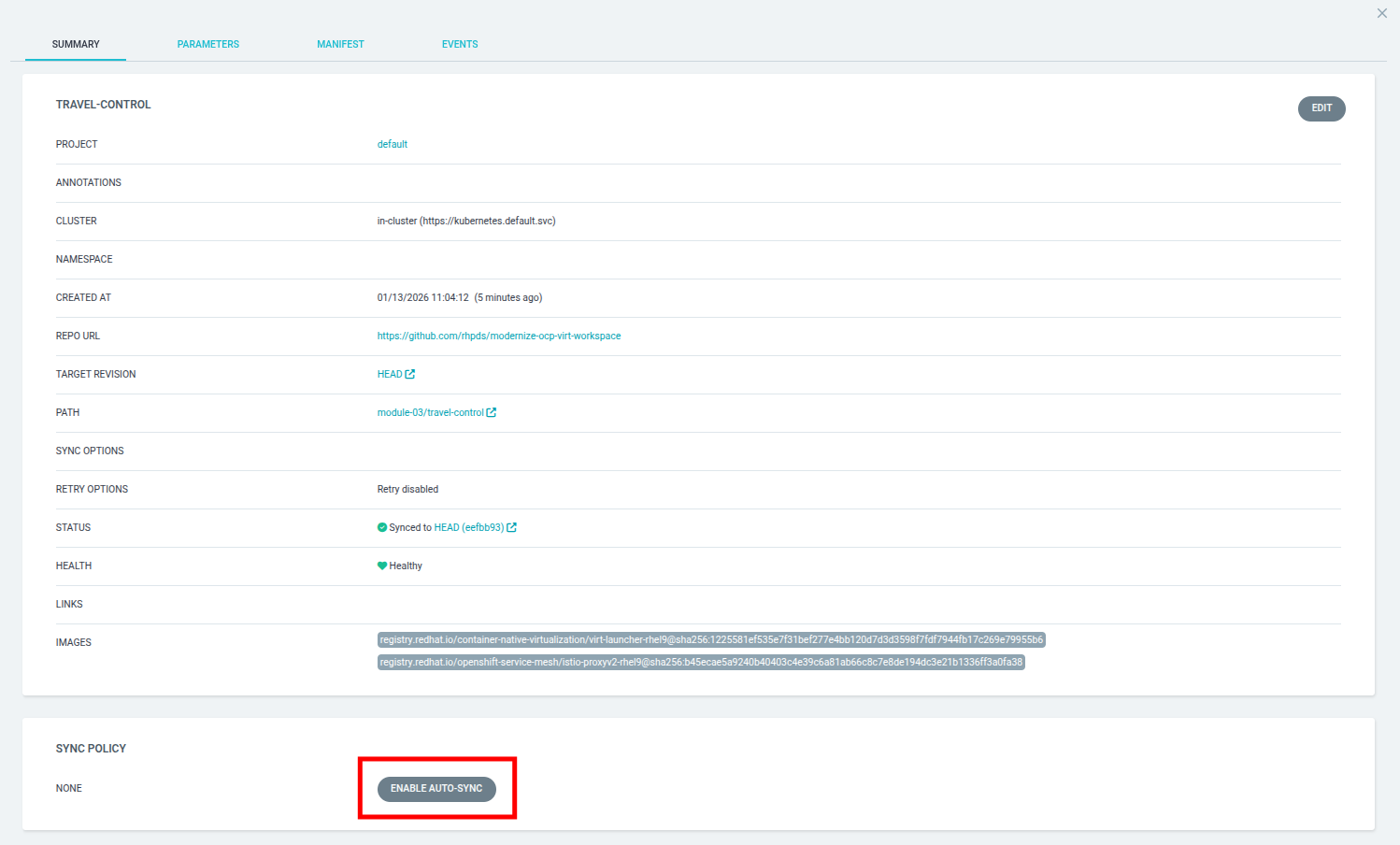Click the HEAD target revision link
The image size is (1400, 845).
coord(389,373)
